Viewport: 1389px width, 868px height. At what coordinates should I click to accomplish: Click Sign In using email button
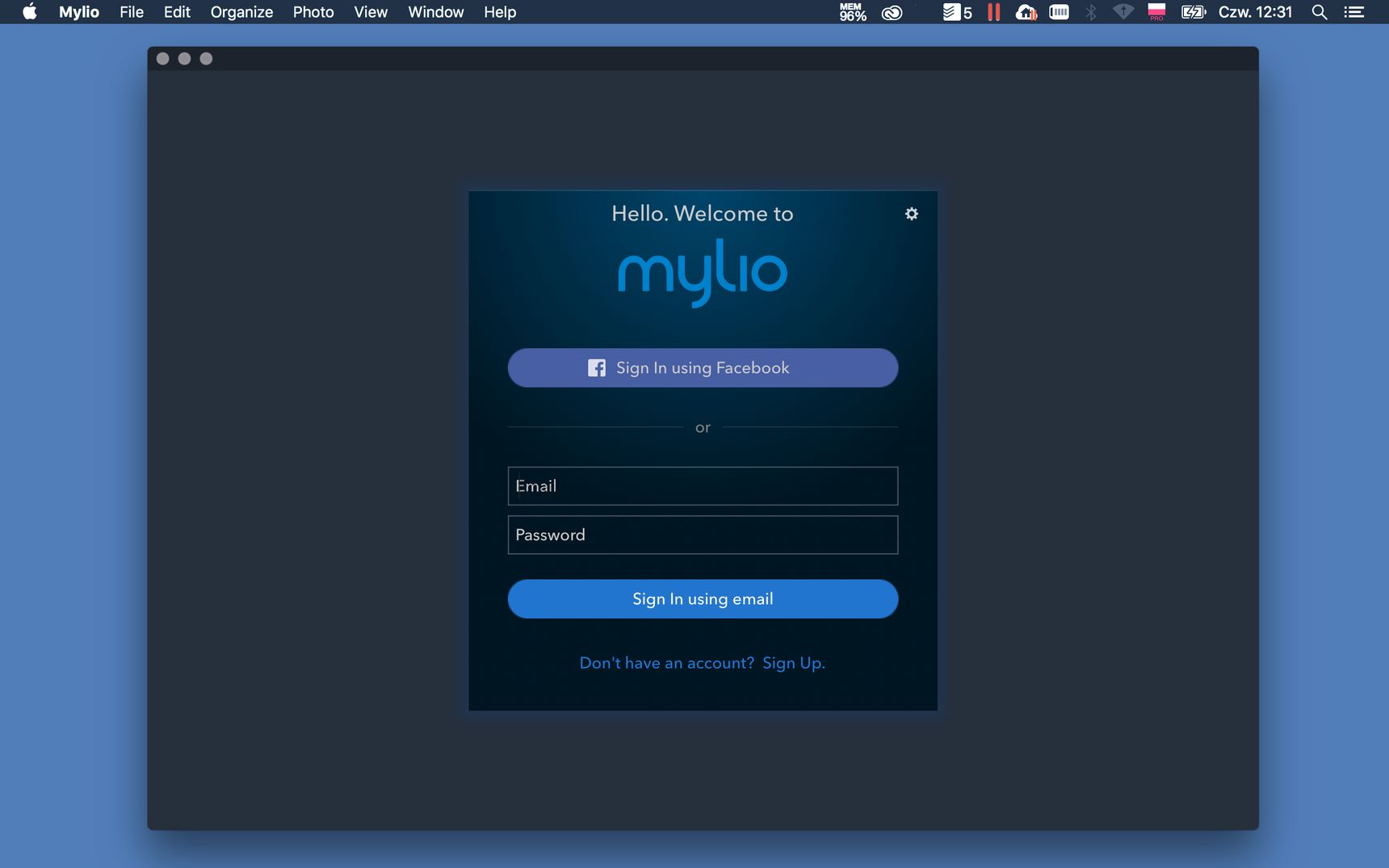point(703,599)
